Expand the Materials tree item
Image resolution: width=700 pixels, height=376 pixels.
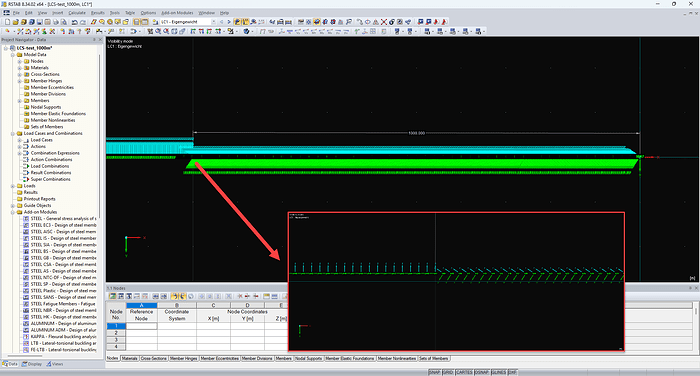pyautogui.click(x=20, y=68)
